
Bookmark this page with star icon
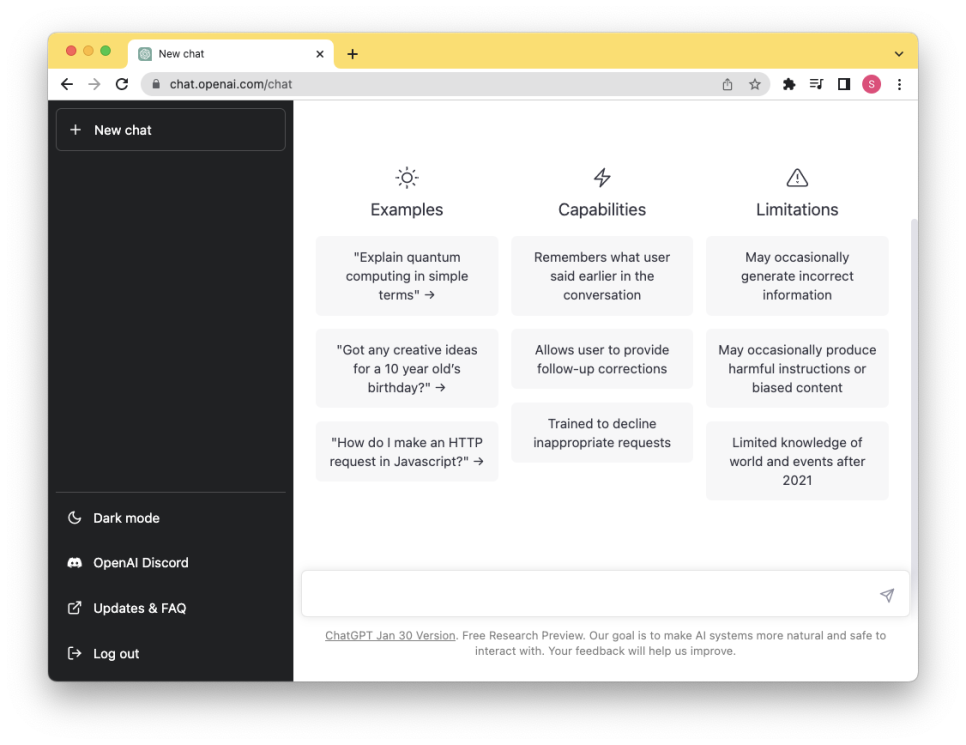click(755, 84)
